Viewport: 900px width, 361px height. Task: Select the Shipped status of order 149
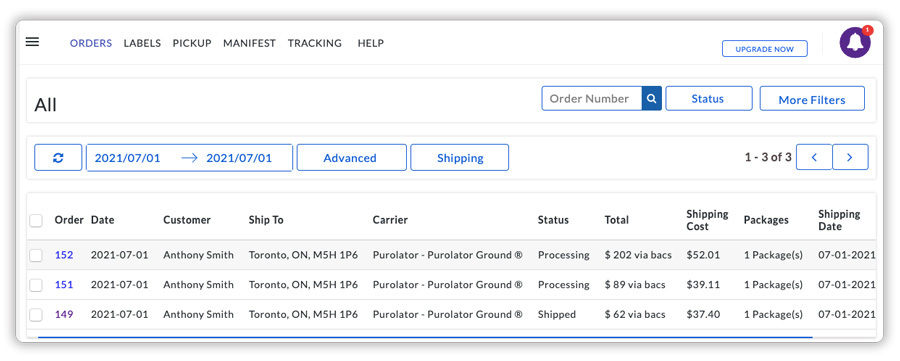point(557,315)
